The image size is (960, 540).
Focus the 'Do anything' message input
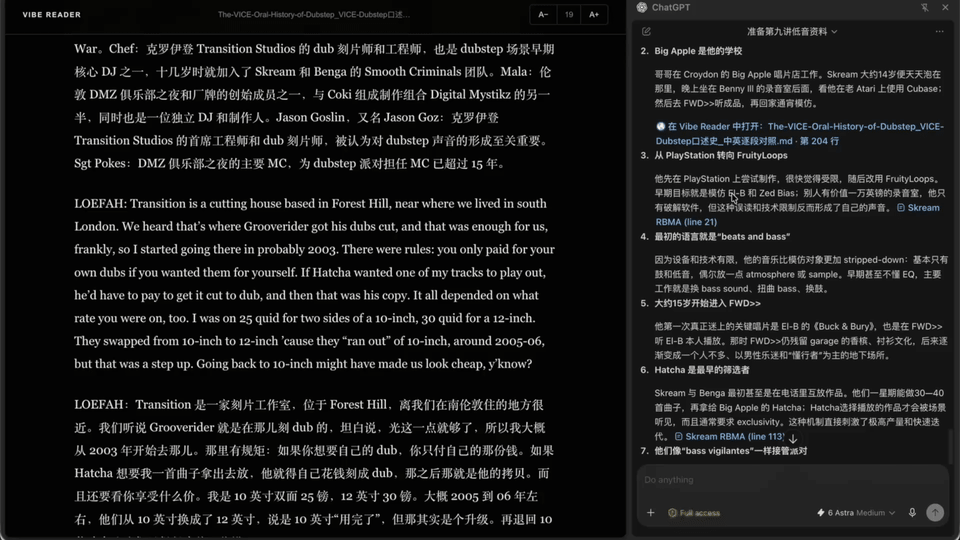click(x=792, y=480)
